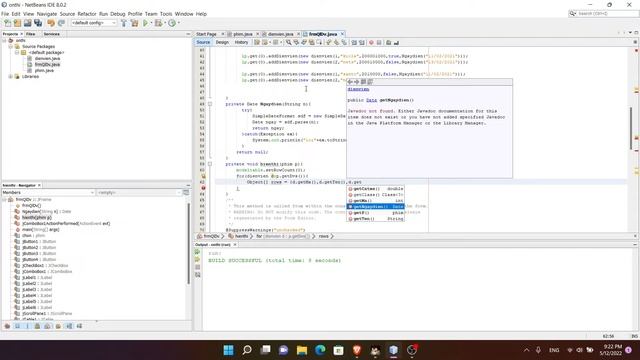Collapse the frmQlDv root in Navigator
Screen dimensions: 640x360
(4, 200)
